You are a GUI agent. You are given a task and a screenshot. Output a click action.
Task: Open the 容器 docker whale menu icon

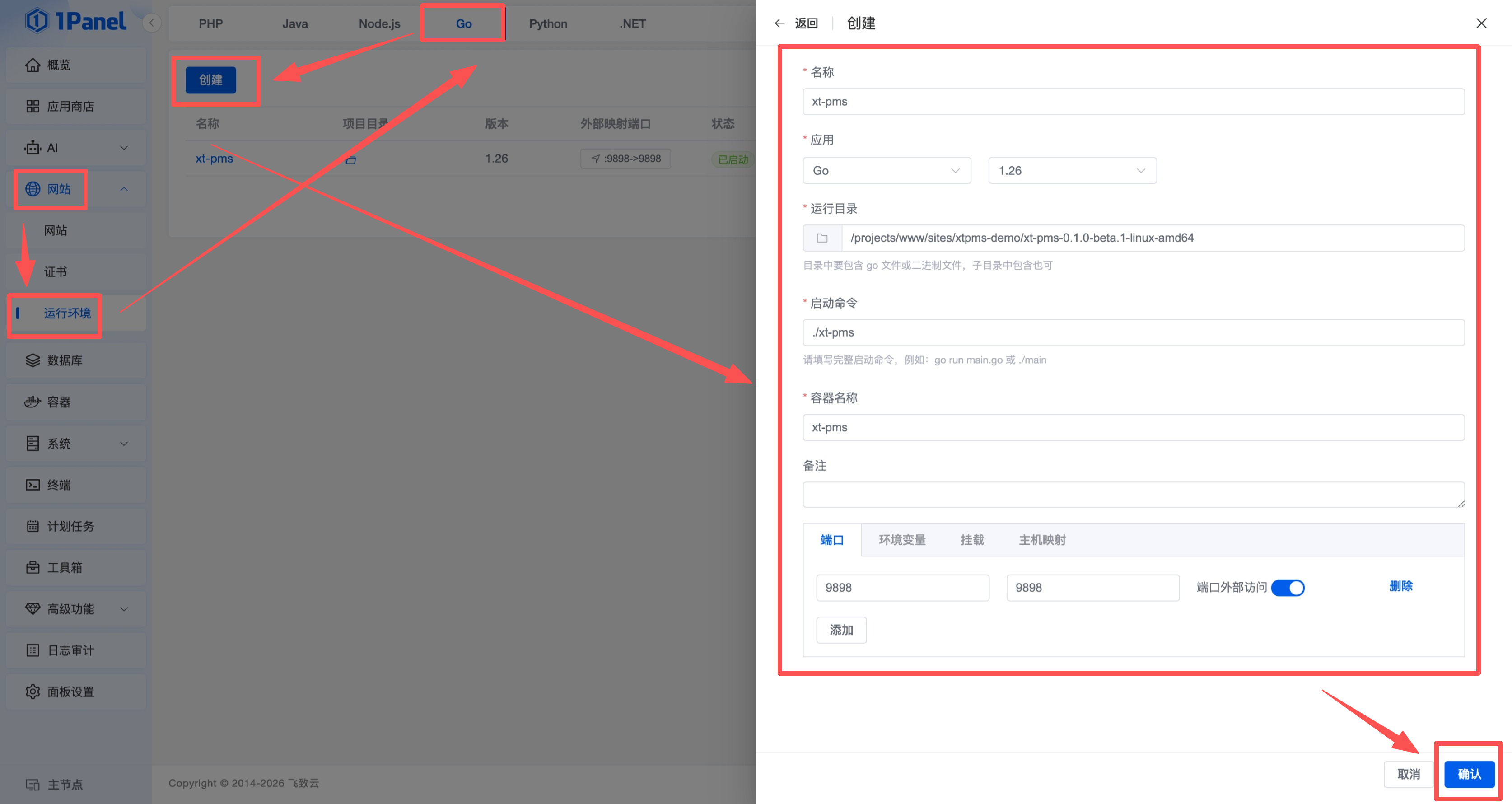pos(32,402)
